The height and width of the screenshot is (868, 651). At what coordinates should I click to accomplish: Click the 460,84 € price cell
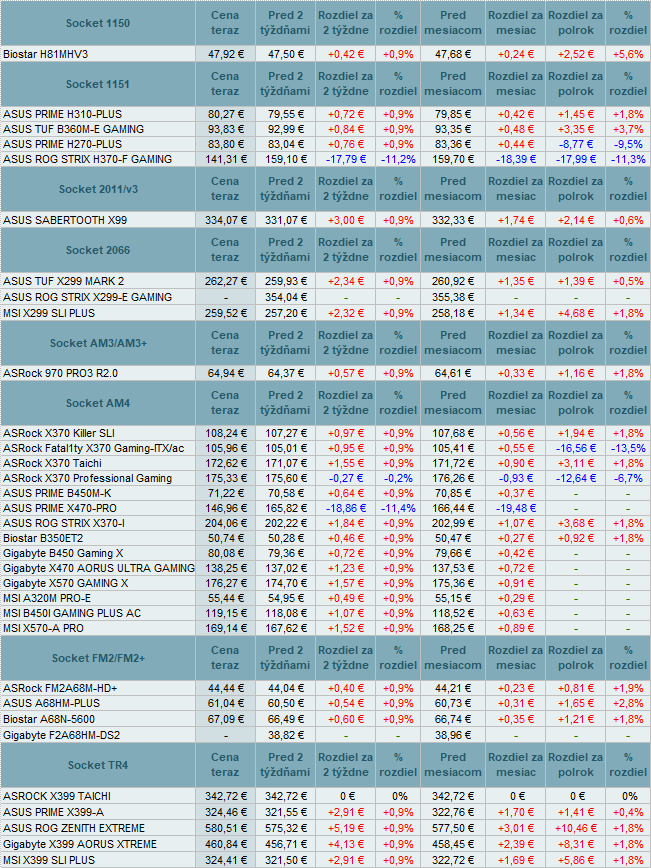click(225, 844)
